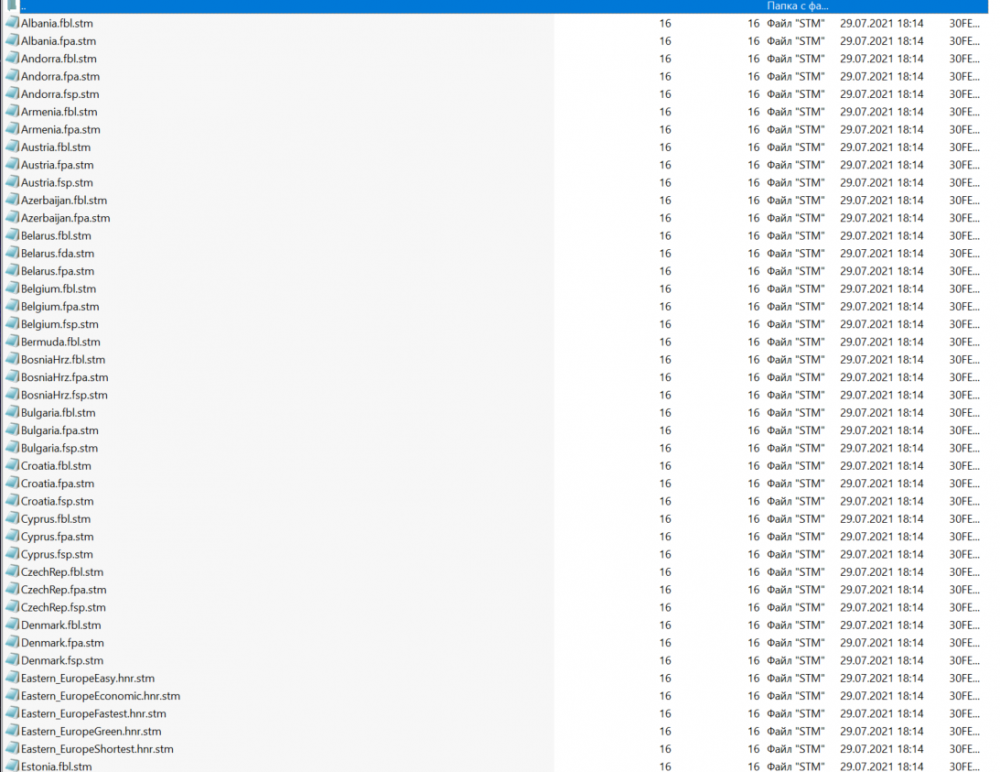Click the file icon beside Croatia.fsp.stm
This screenshot has width=1000, height=772.
point(12,501)
